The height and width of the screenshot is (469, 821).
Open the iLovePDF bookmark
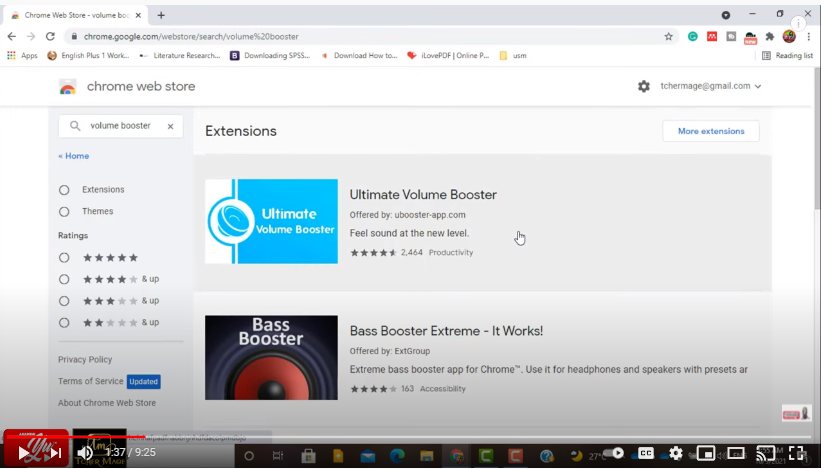tap(448, 55)
